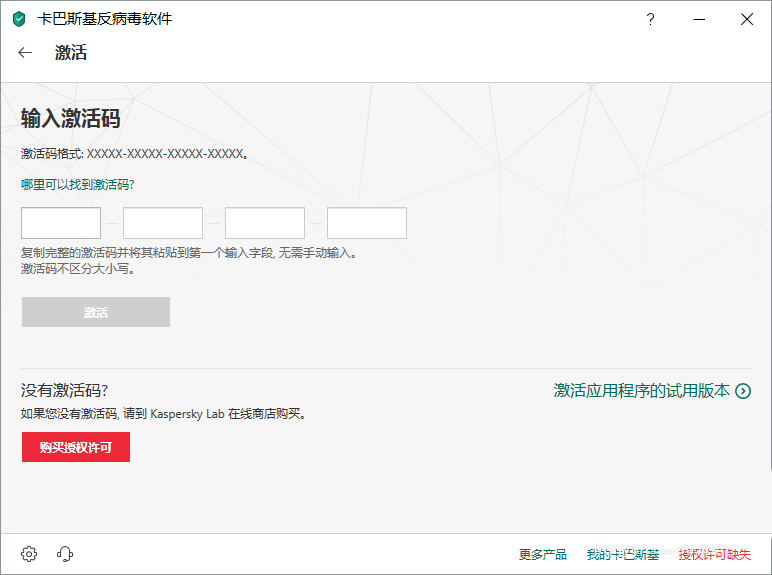
Task: Focus the first activation code field
Action: (x=61, y=223)
